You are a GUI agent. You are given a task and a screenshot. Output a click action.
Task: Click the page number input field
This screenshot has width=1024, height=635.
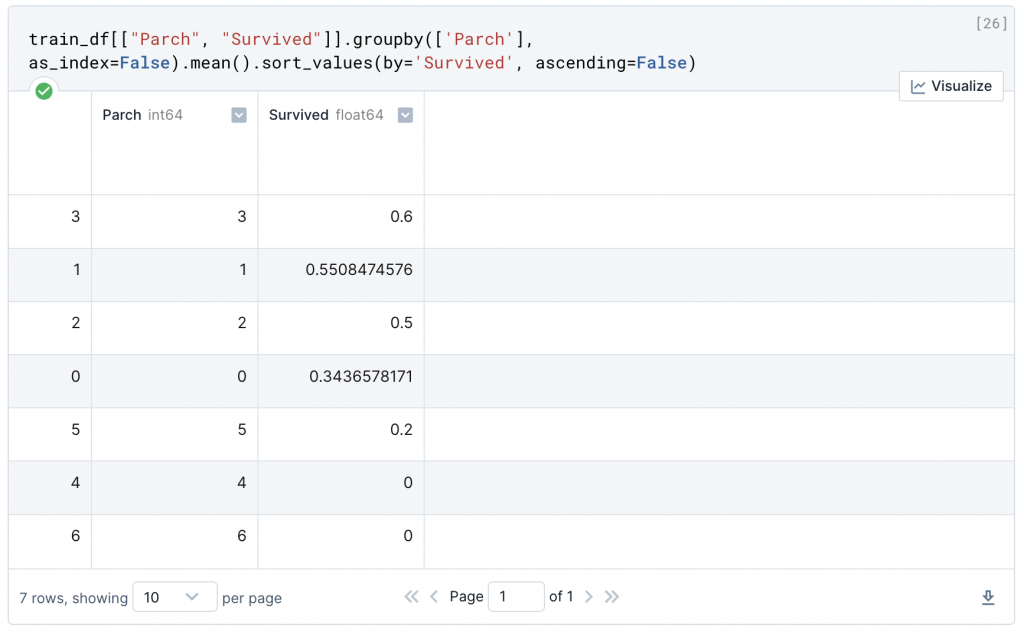515,597
